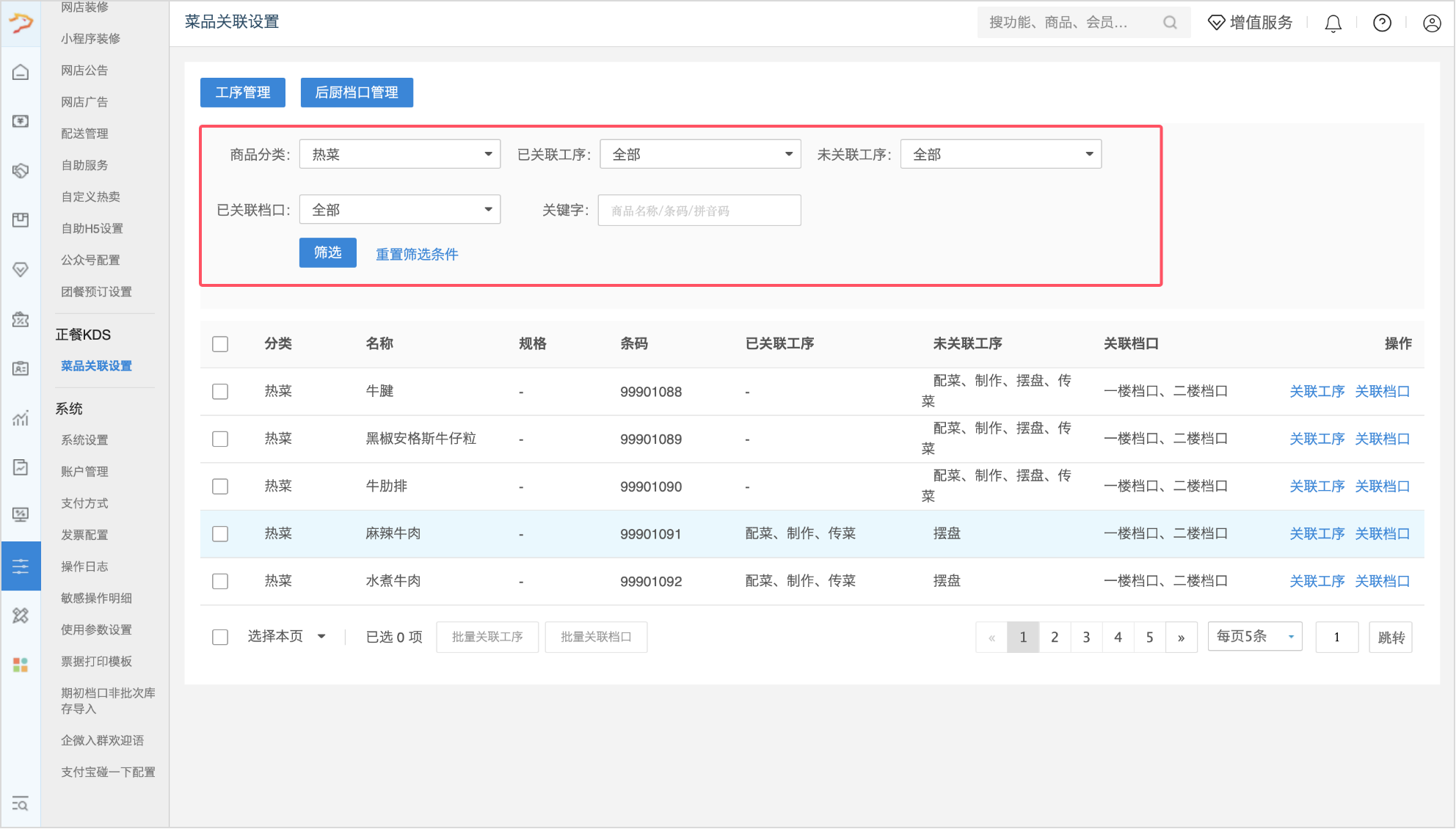This screenshot has width=1456, height=829.
Task: Check the box for 牛腱 row
Action: pyautogui.click(x=220, y=392)
